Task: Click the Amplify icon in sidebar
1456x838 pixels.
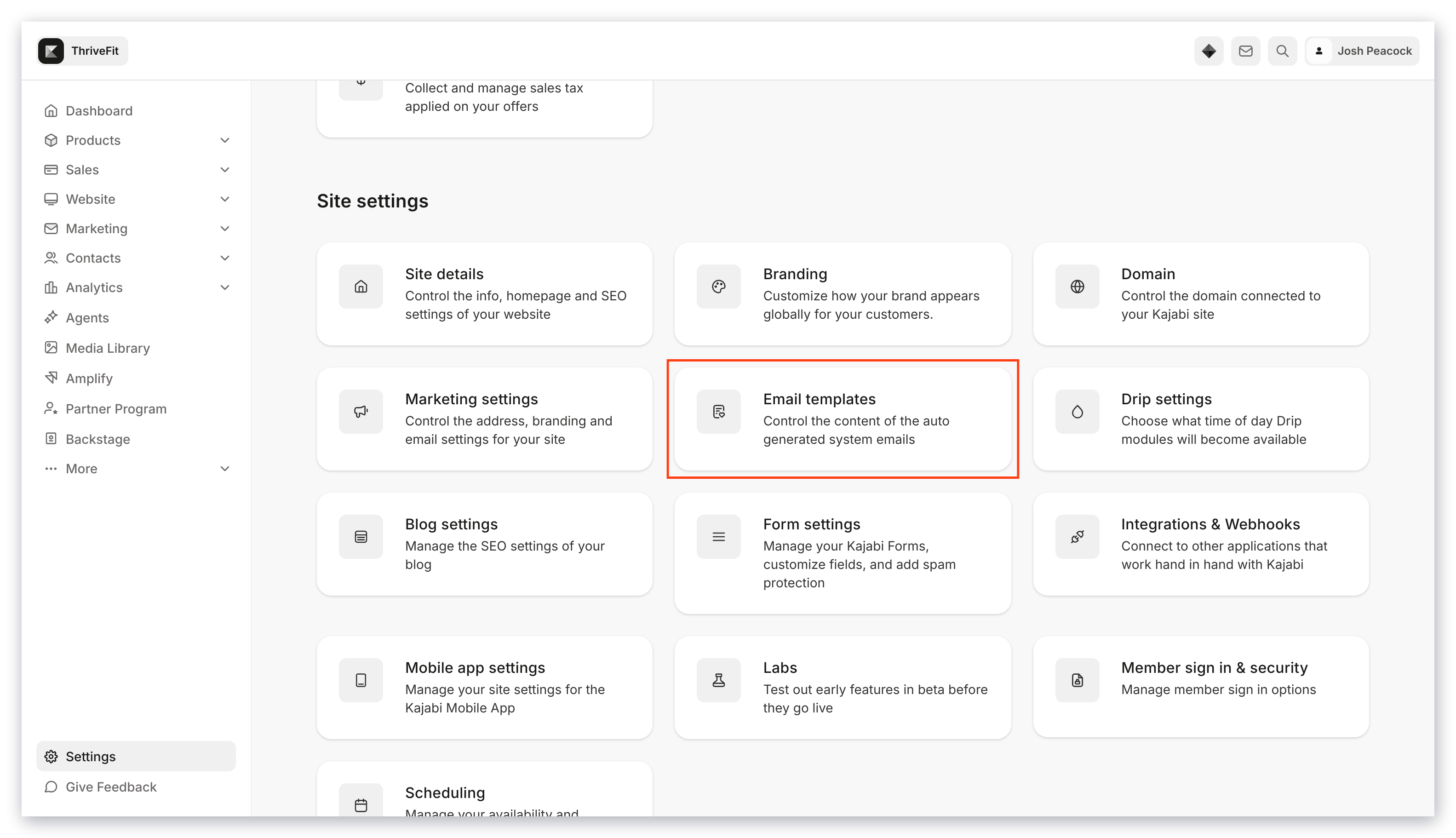Action: 51,378
